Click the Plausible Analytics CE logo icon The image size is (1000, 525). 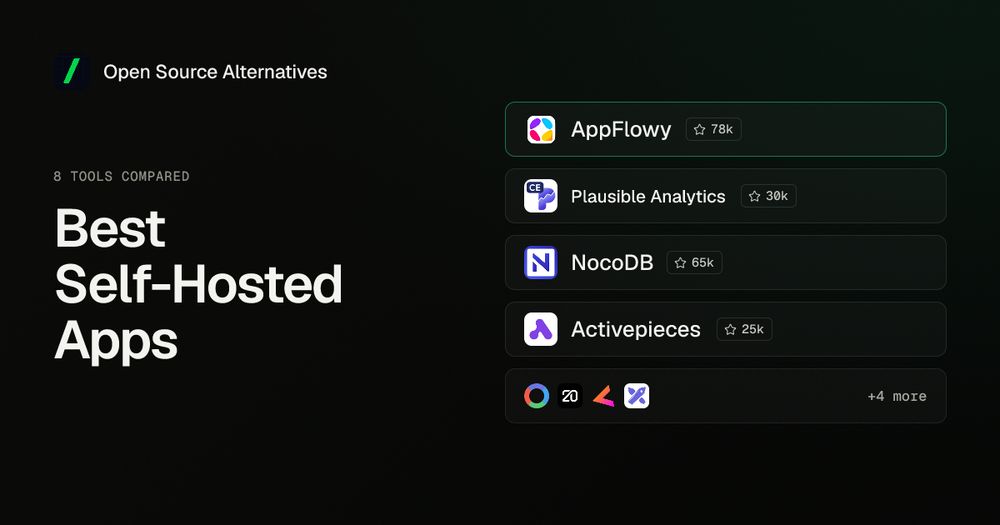(x=541, y=196)
